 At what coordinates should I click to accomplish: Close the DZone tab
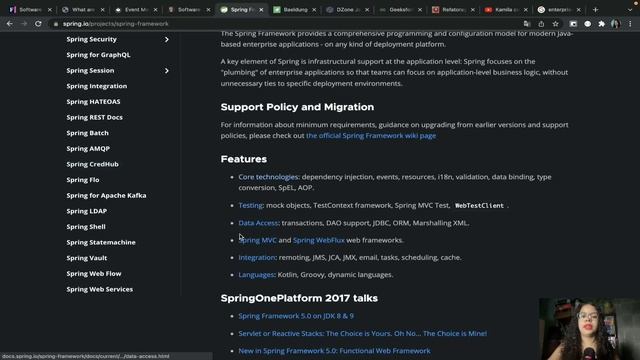367,10
